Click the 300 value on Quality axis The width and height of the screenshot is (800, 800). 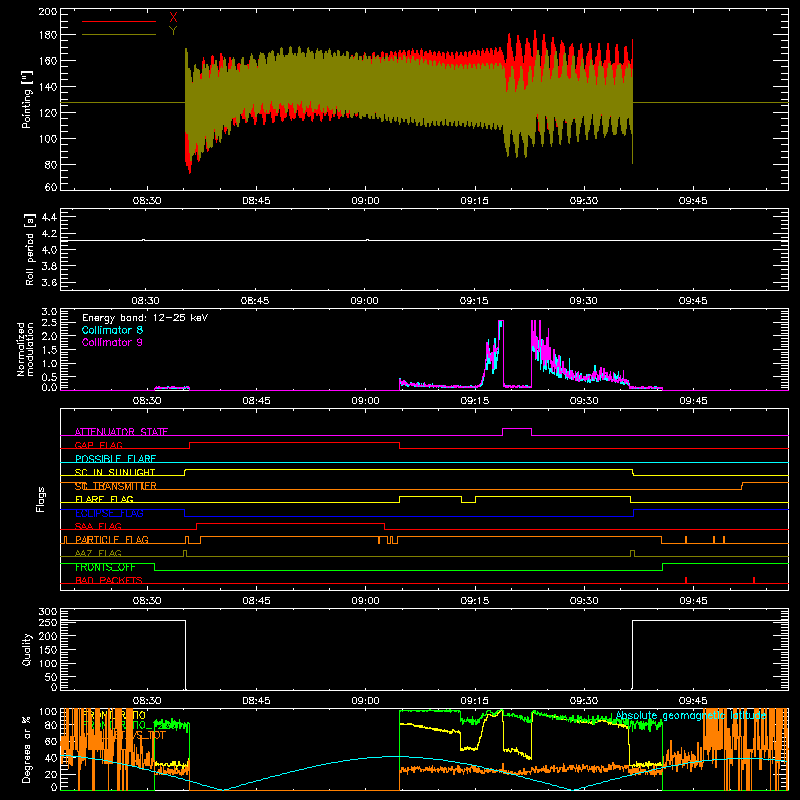tap(47, 612)
